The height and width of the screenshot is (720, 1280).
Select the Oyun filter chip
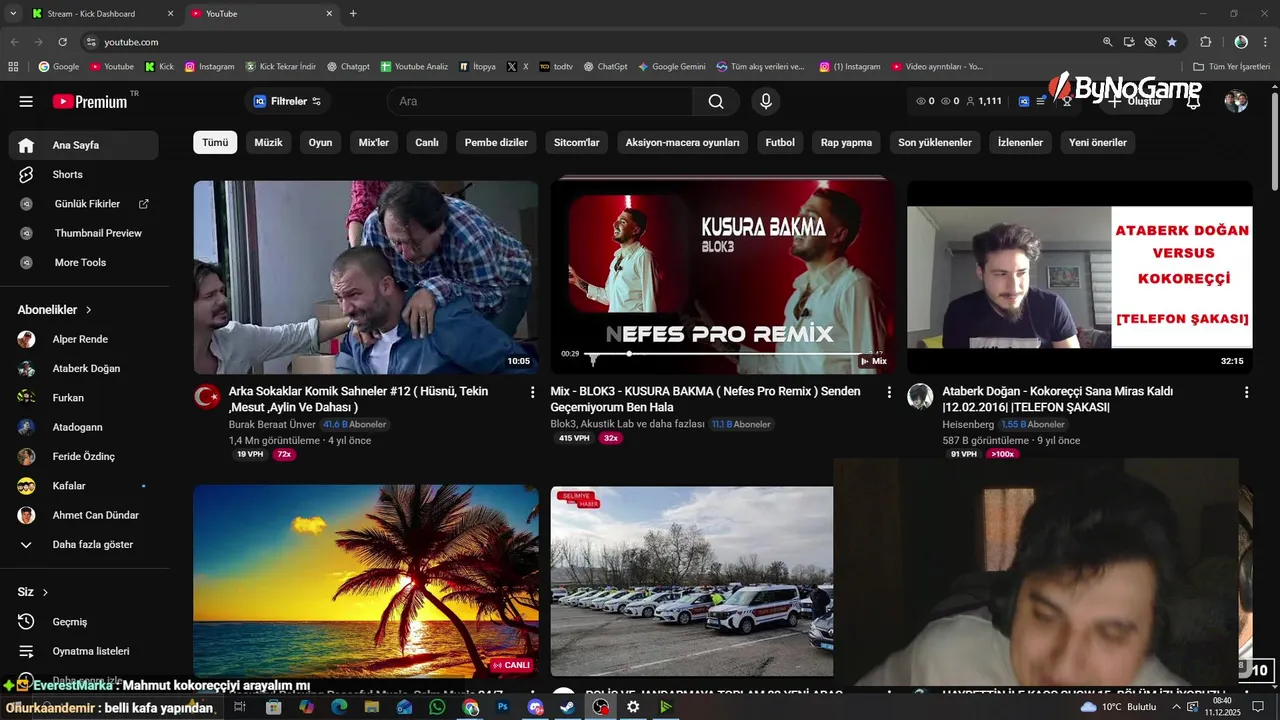click(320, 142)
